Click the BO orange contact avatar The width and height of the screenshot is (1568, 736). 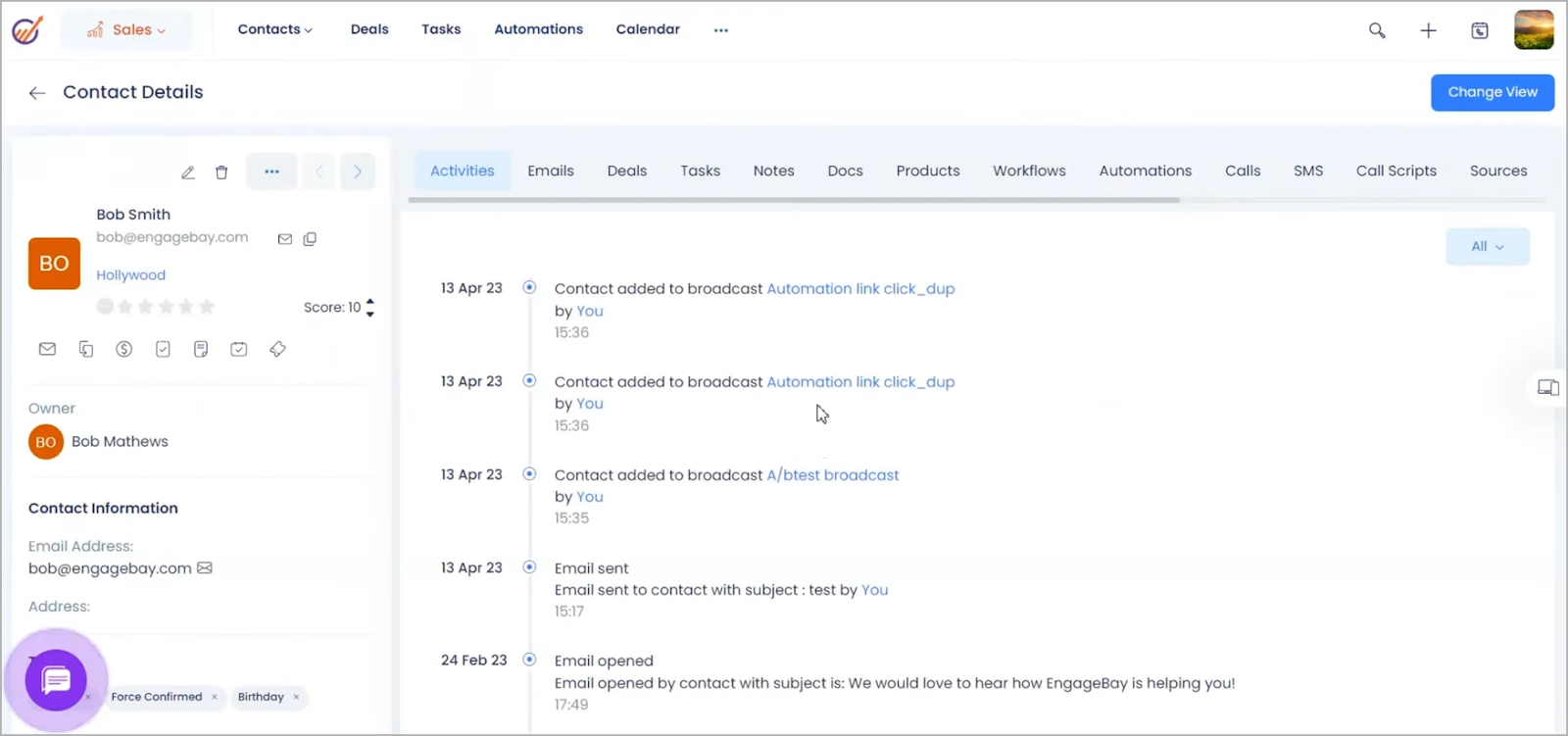[54, 264]
